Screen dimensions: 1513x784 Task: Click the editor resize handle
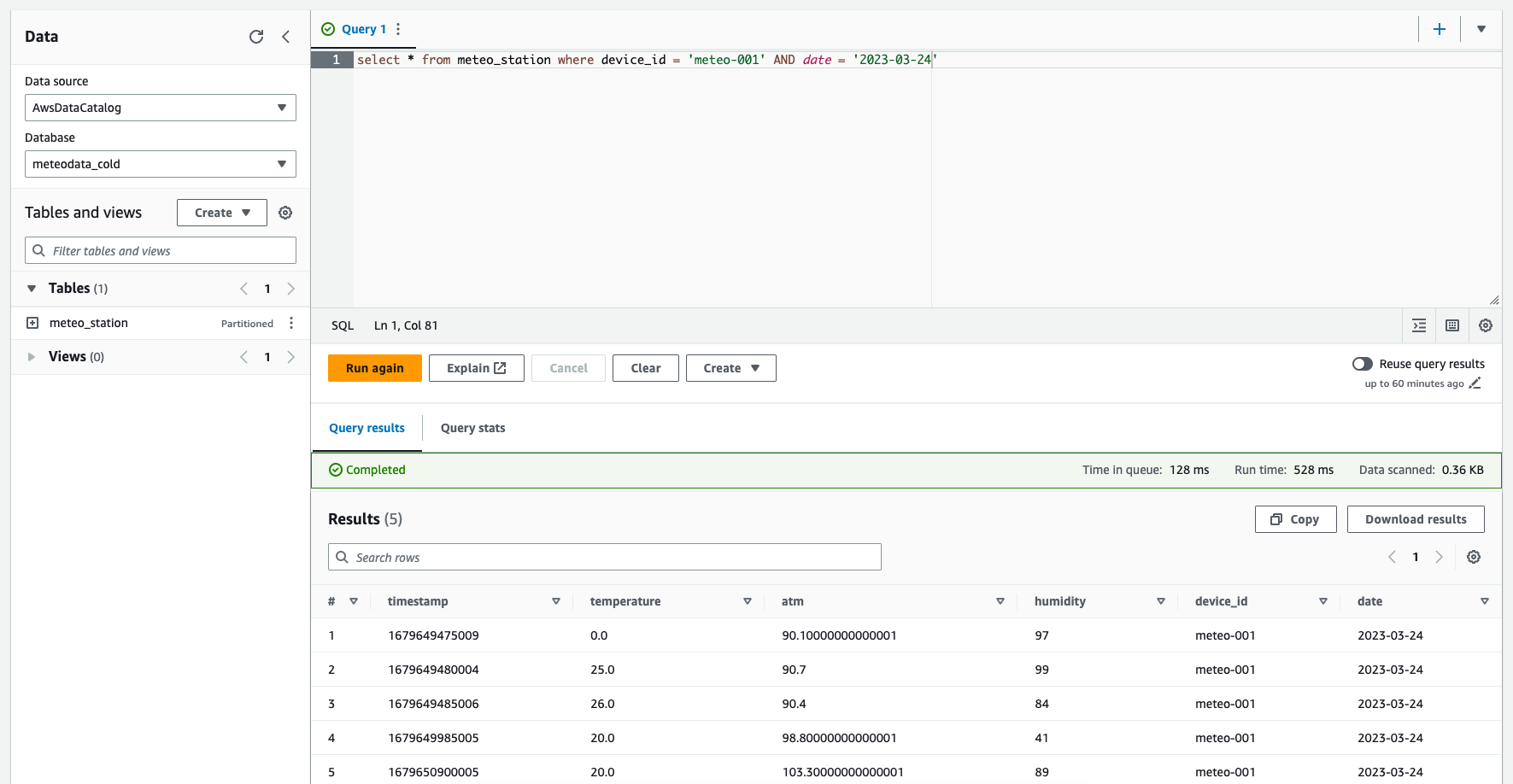tap(1494, 300)
